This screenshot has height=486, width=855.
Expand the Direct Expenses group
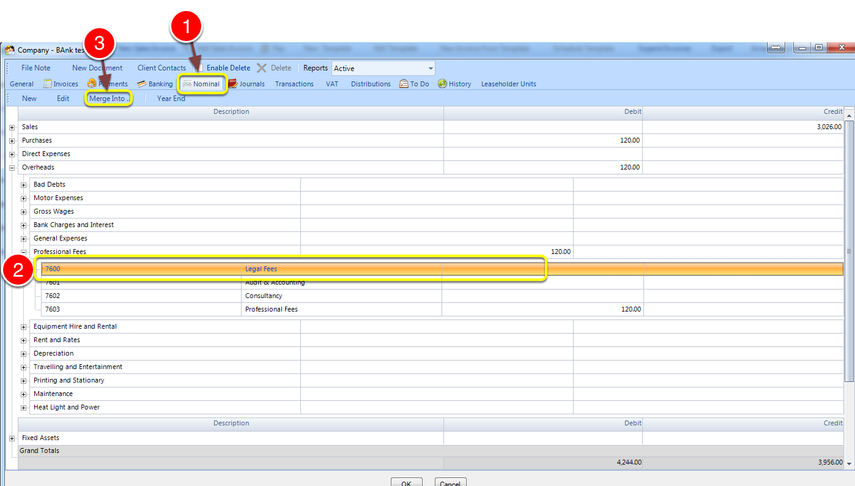pos(12,154)
